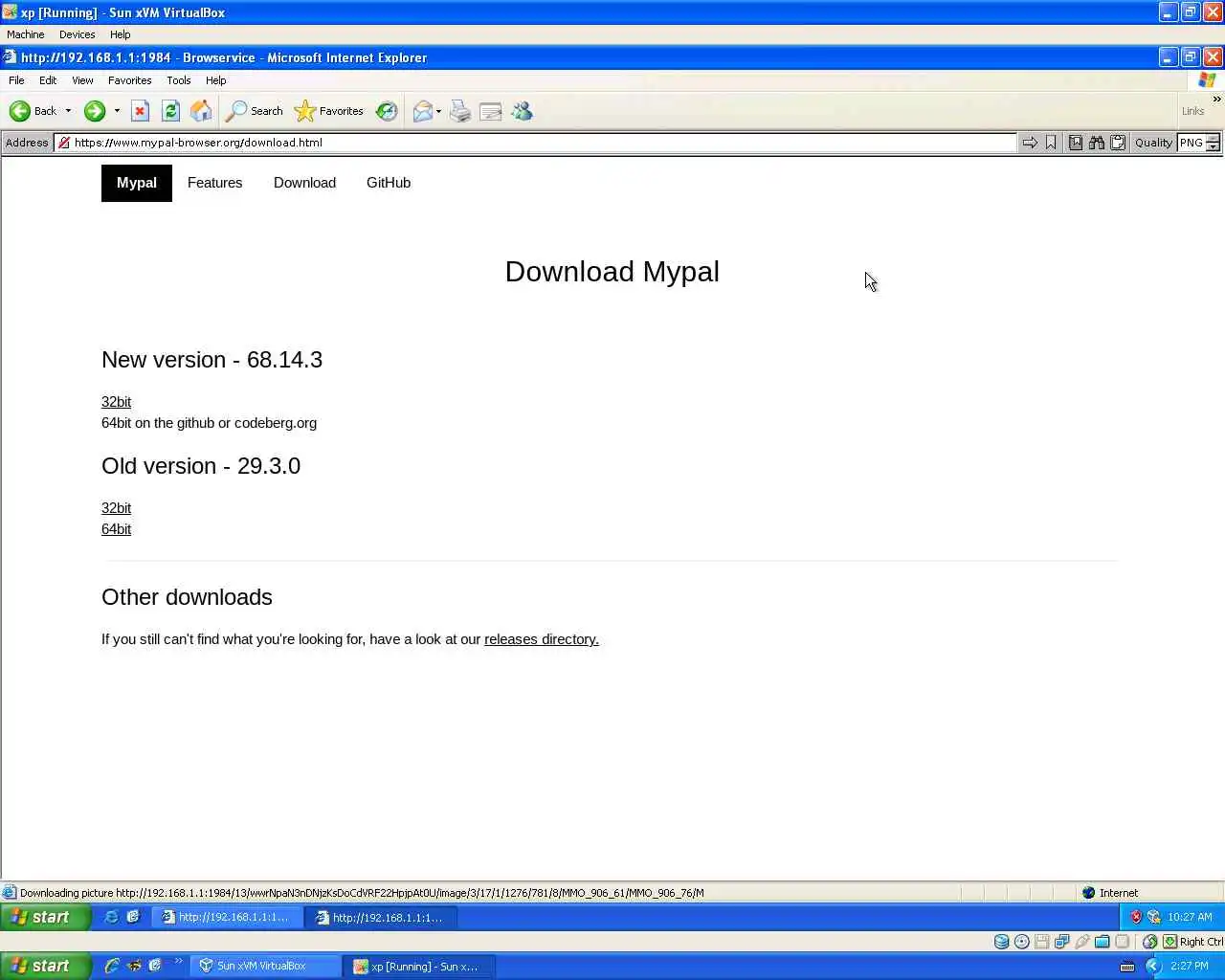
Task: Click the PNG quality value field
Action: pyautogui.click(x=1192, y=143)
